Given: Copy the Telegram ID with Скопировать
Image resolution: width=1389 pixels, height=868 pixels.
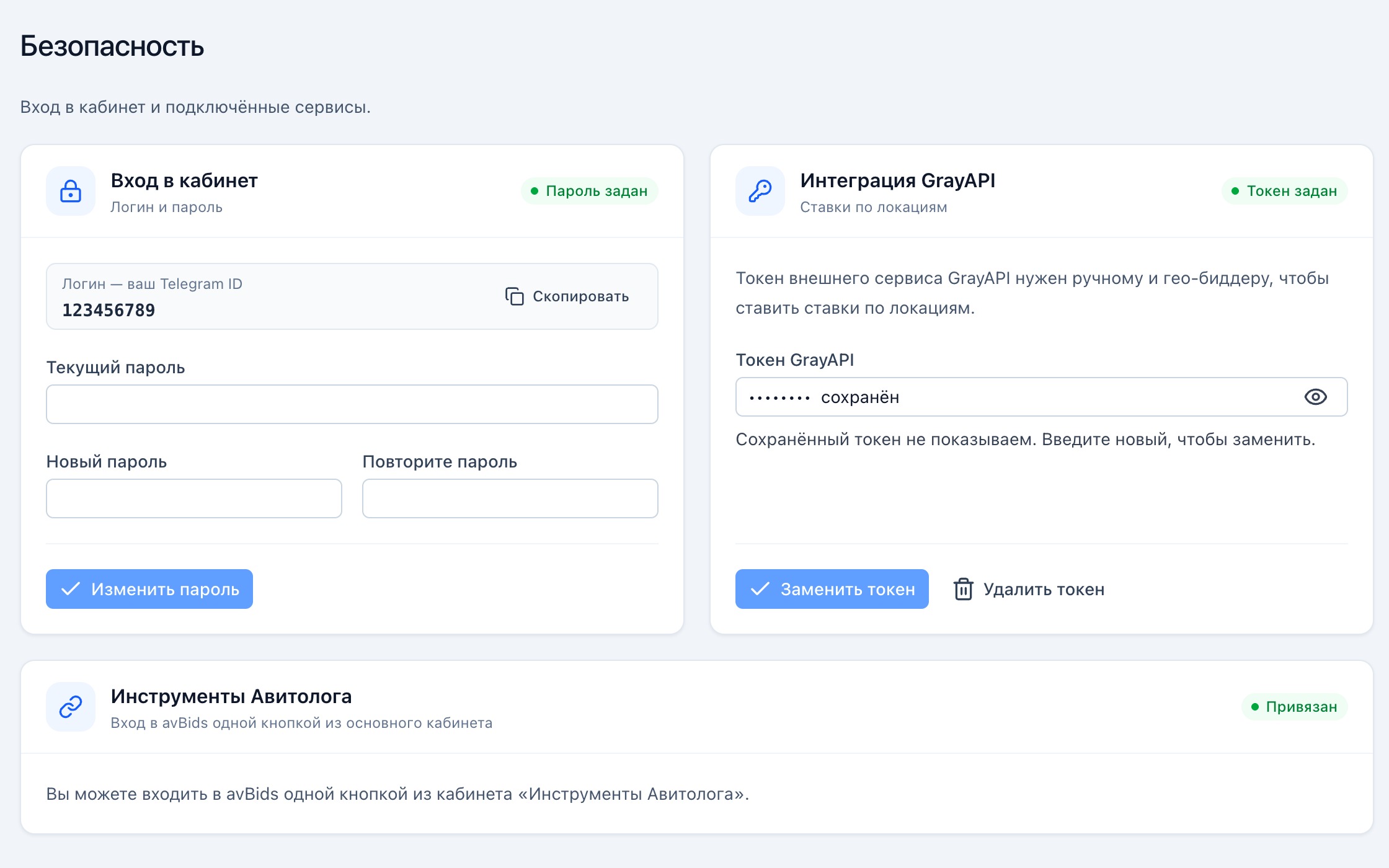Looking at the screenshot, I should pos(567,296).
